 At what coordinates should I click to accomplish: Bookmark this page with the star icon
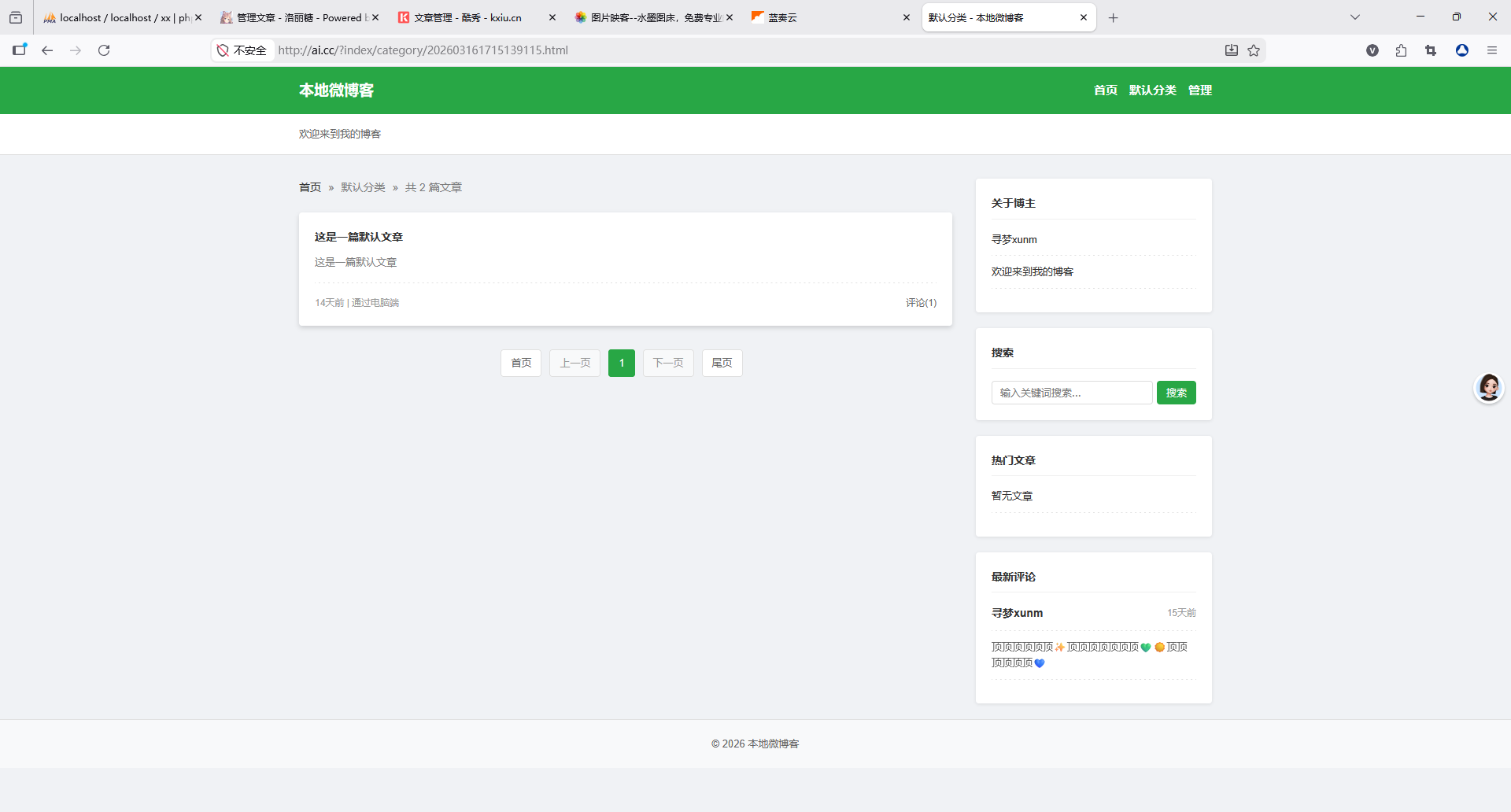1254,50
